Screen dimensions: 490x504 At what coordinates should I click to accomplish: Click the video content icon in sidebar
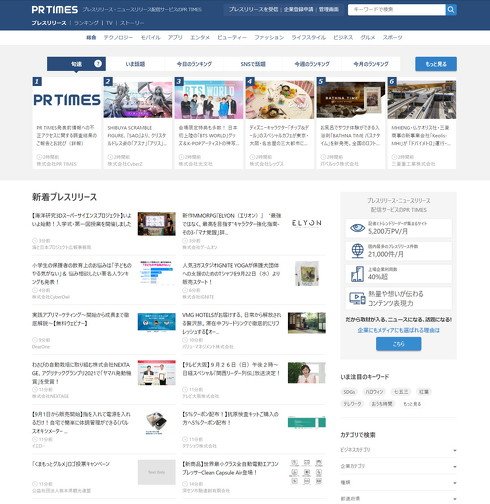pos(357,298)
